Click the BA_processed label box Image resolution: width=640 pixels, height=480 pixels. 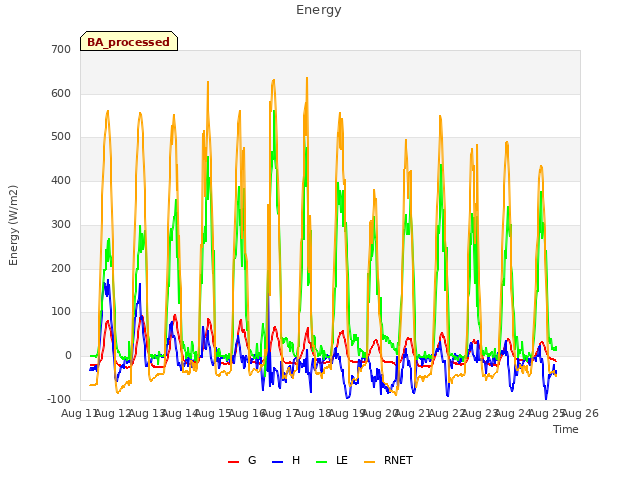point(129,41)
